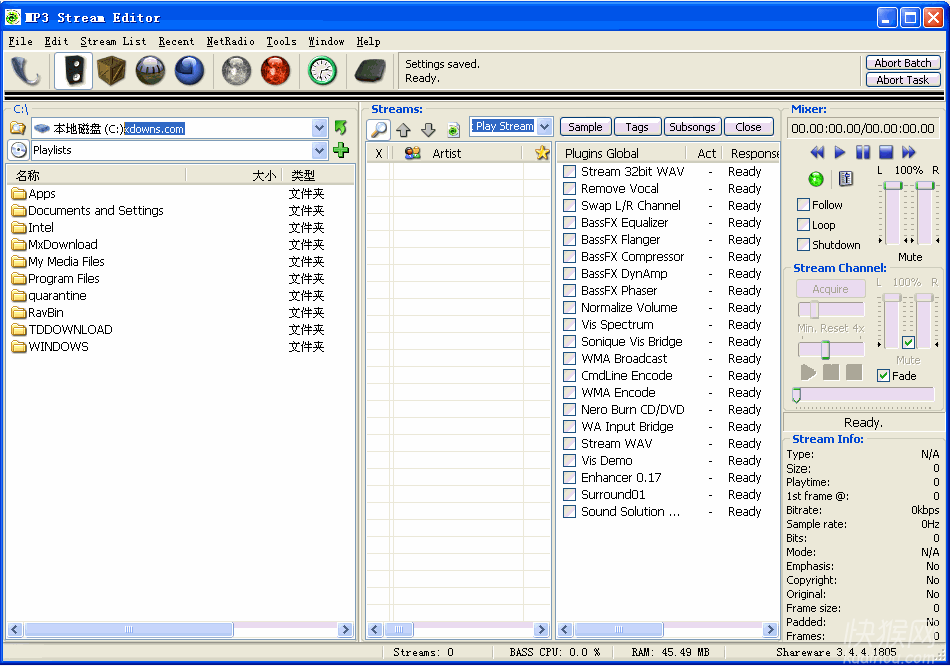Start playback with the Mixer play button
The width and height of the screenshot is (950, 666).
coord(840,152)
